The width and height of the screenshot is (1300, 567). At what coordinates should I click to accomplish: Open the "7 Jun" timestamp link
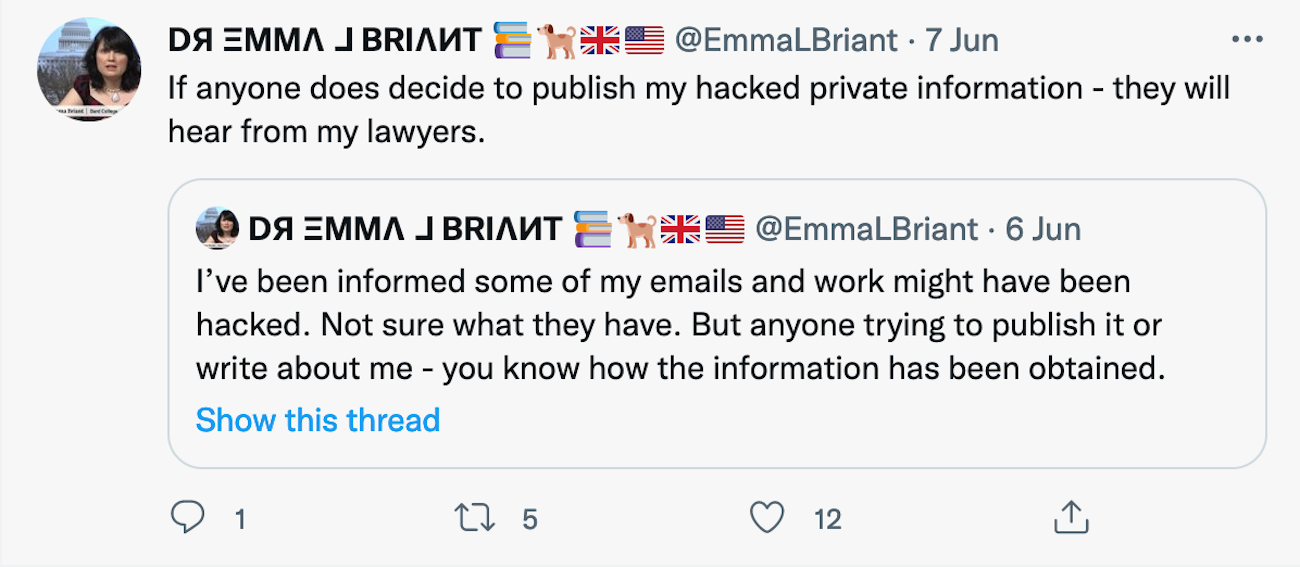pyautogui.click(x=962, y=40)
